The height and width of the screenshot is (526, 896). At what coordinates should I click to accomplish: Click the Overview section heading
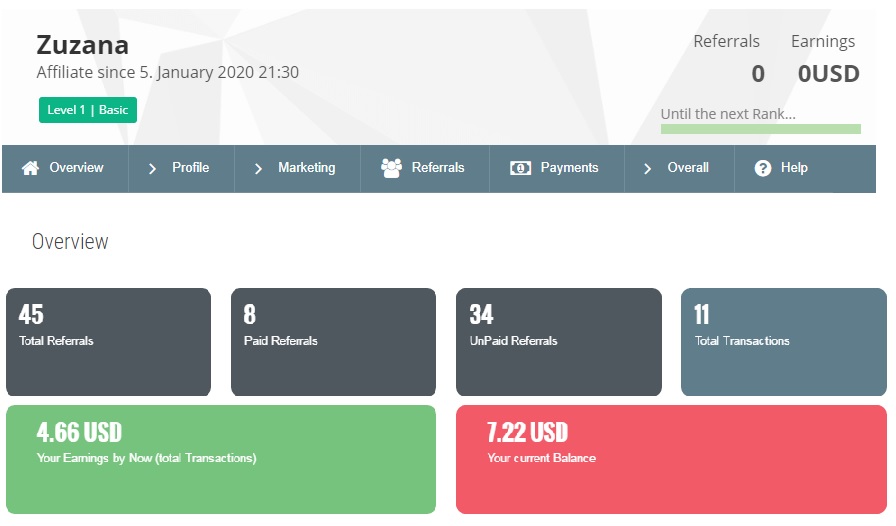click(x=70, y=242)
